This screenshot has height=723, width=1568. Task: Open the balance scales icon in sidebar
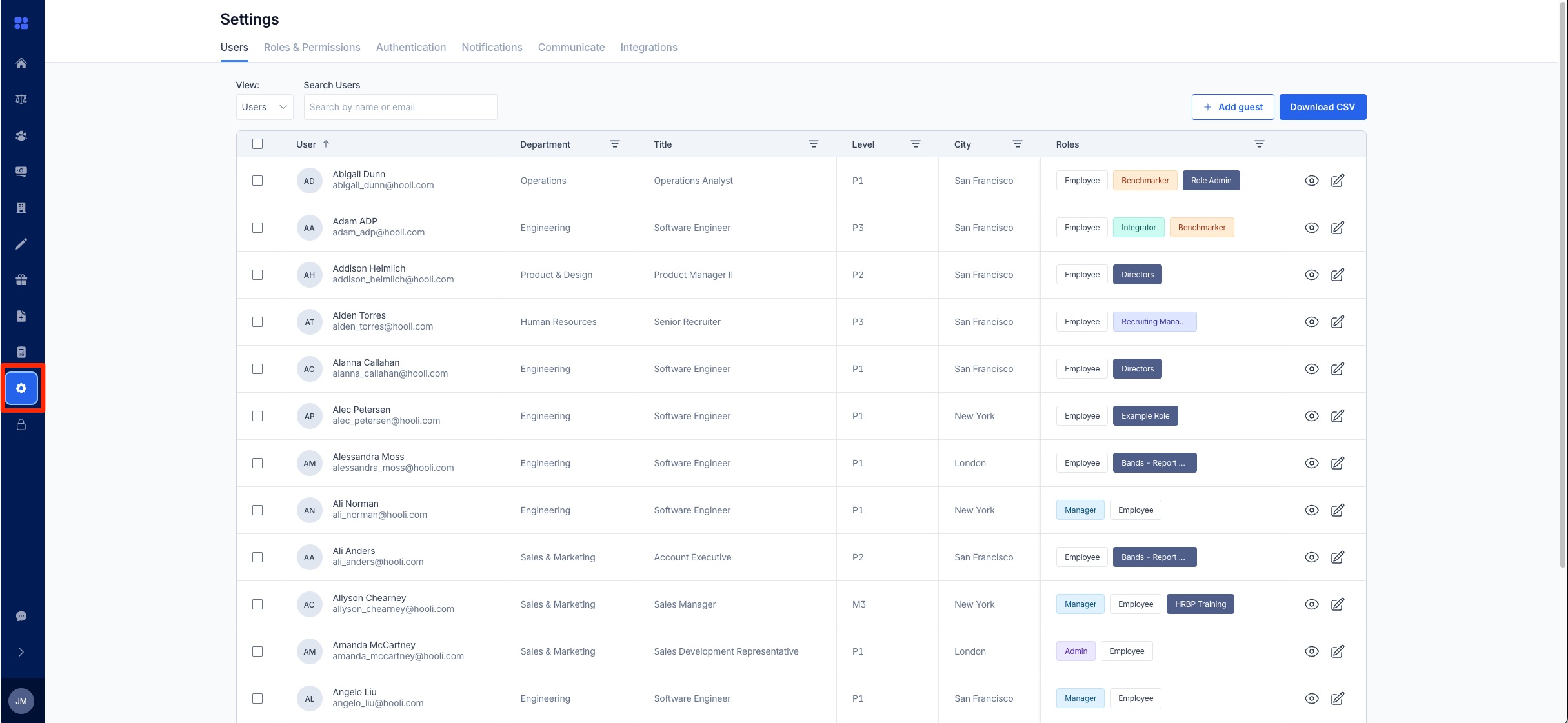(x=21, y=99)
